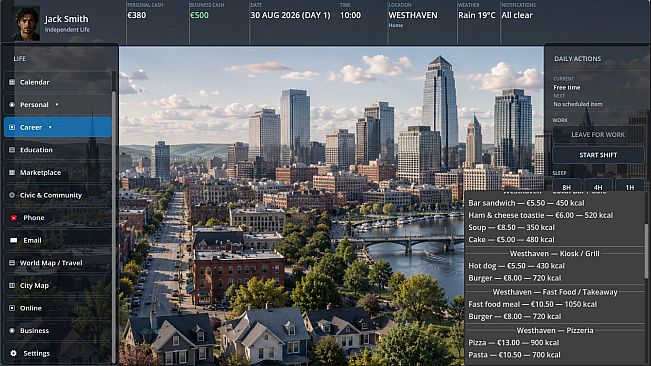The width and height of the screenshot is (651, 366).
Task: Click the Personal Cash €380 value
Action: point(137,15)
